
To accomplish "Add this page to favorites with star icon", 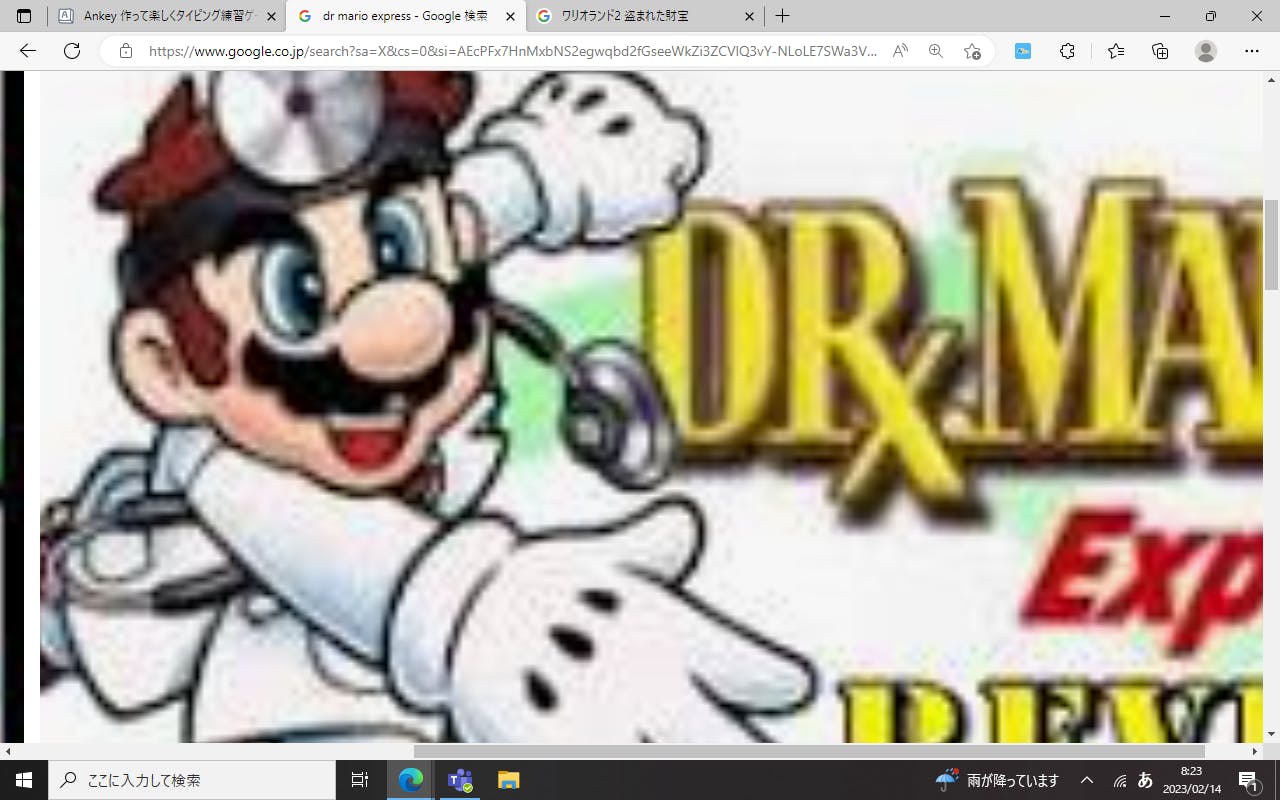I will pyautogui.click(x=972, y=51).
